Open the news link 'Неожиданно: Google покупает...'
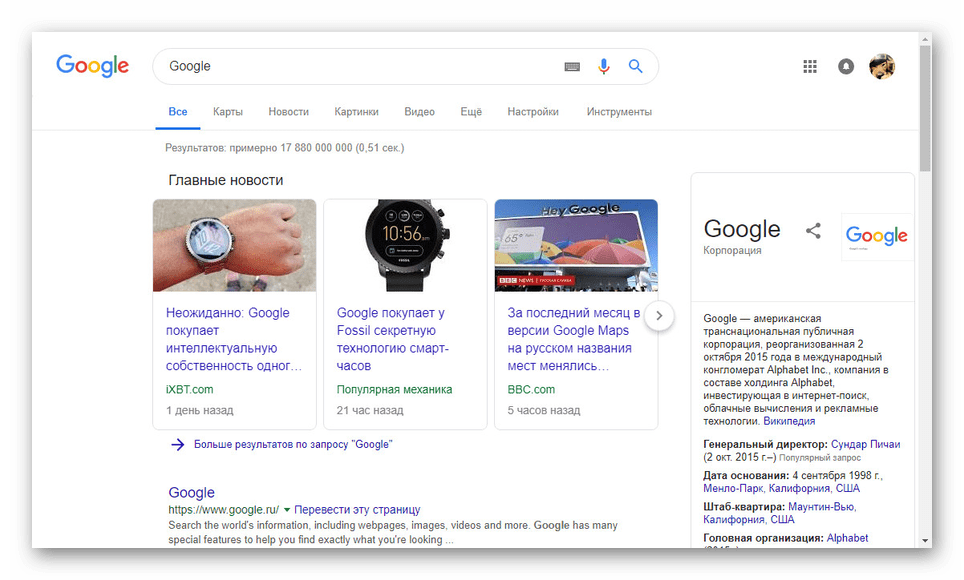Screen dimensions: 964x580 (x=234, y=339)
